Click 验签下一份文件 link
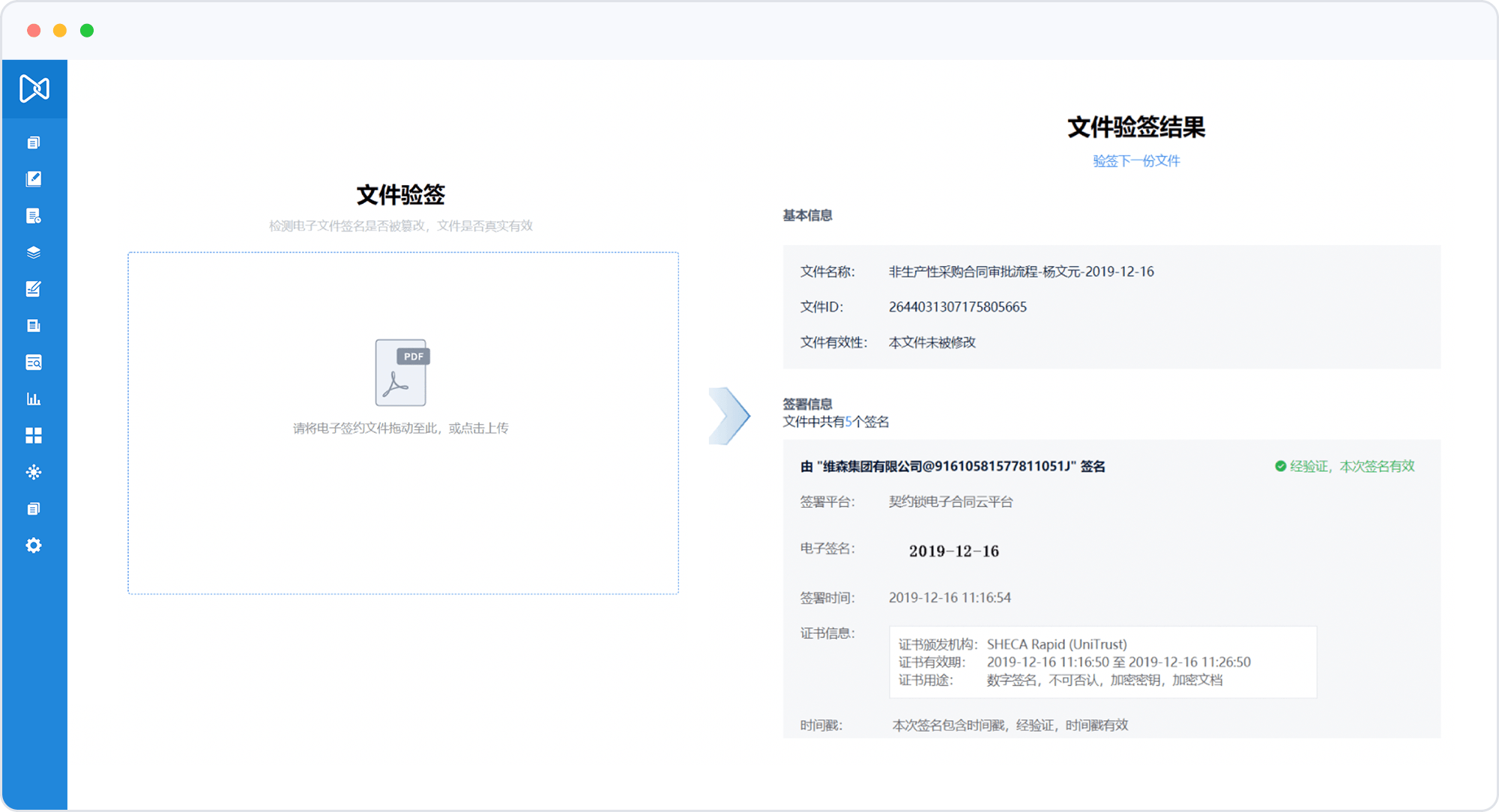Image resolution: width=1499 pixels, height=812 pixels. (x=1135, y=161)
